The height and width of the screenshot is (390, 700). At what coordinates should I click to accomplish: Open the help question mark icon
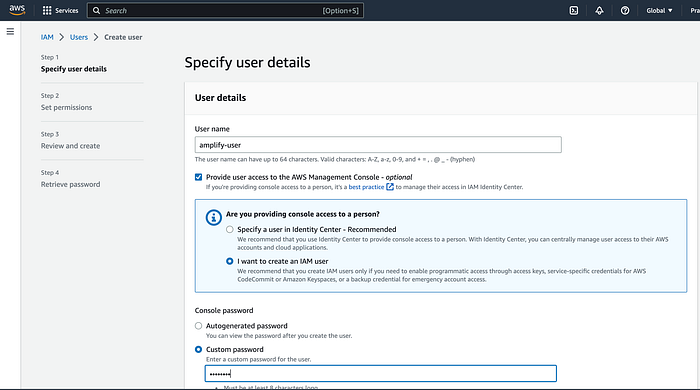tap(625, 10)
